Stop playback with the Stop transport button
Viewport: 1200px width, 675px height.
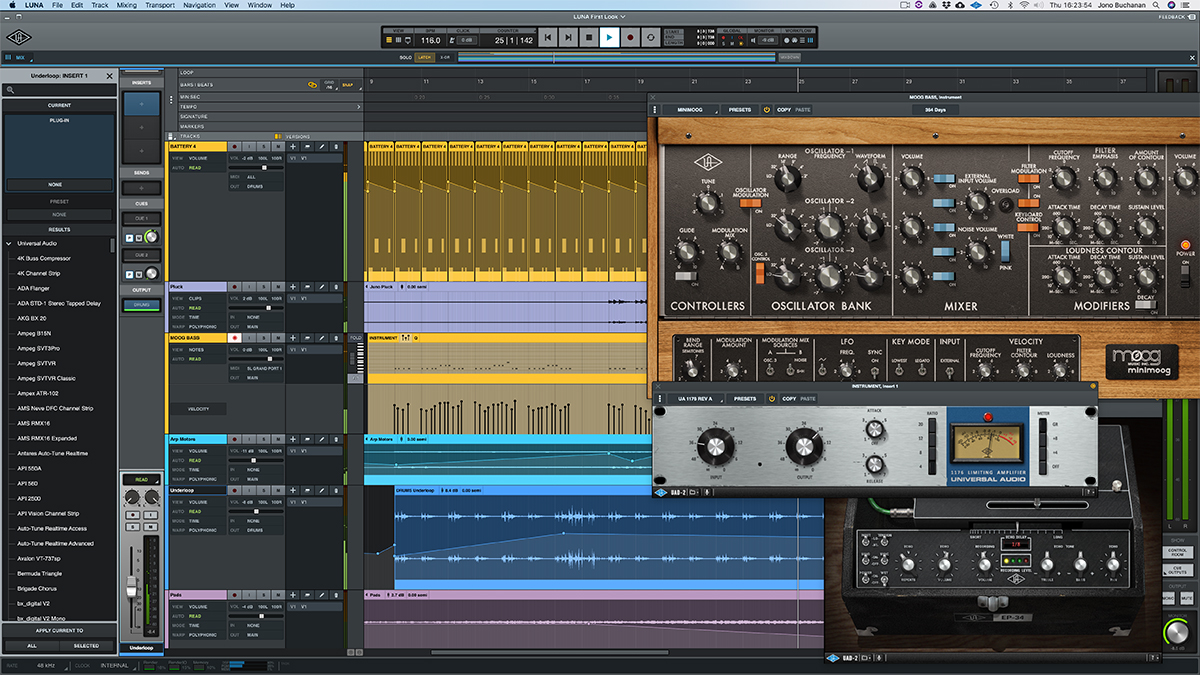pyautogui.click(x=589, y=37)
